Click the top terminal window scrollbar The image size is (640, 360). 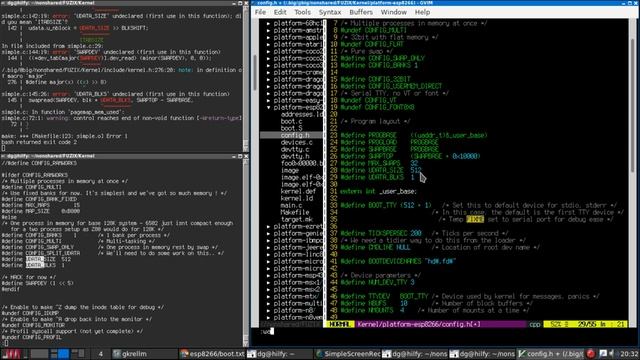click(x=246, y=78)
